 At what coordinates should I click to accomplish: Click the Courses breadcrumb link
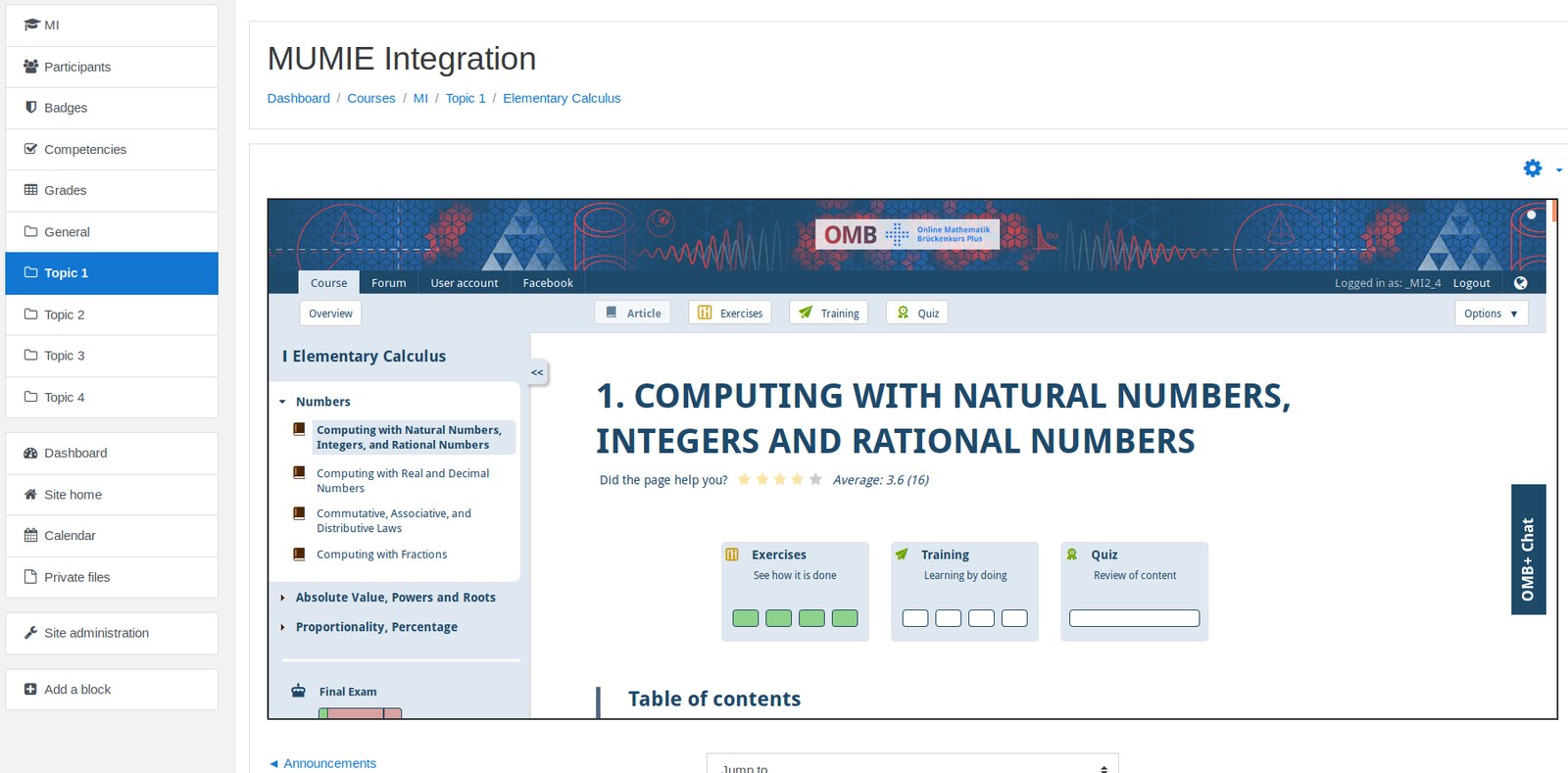point(371,98)
